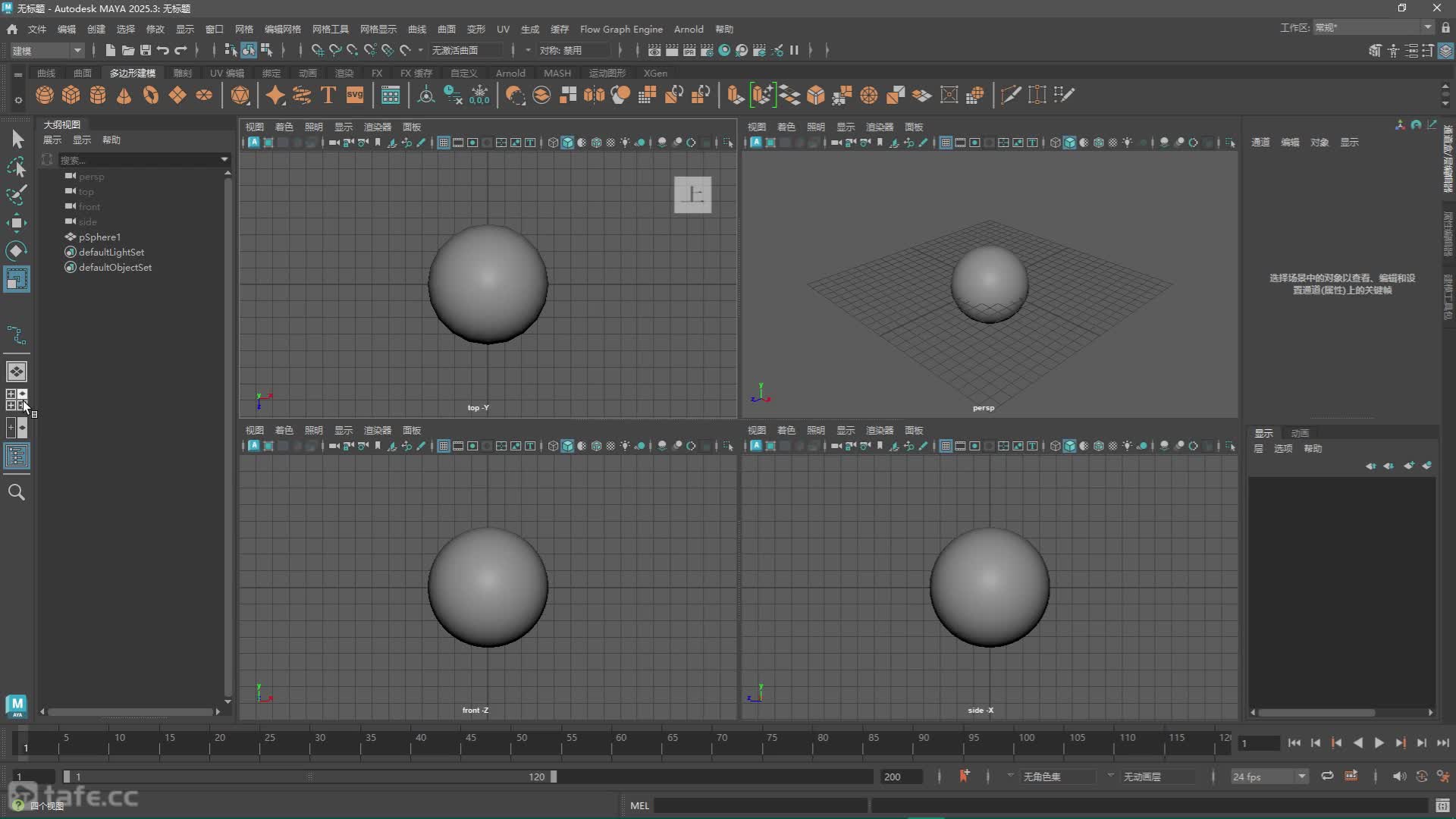Activate the Move tool in toolbox
Image resolution: width=1456 pixels, height=819 pixels.
point(17,222)
